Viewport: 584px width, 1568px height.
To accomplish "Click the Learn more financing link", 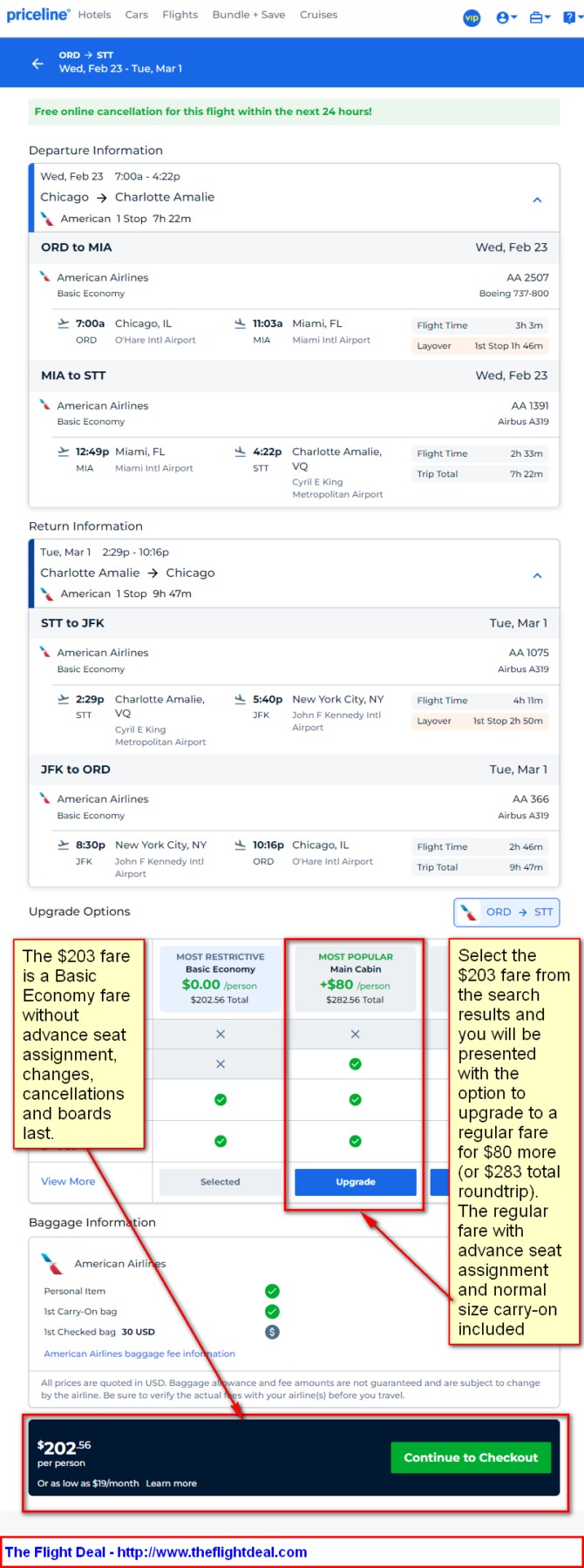I will point(171,1483).
